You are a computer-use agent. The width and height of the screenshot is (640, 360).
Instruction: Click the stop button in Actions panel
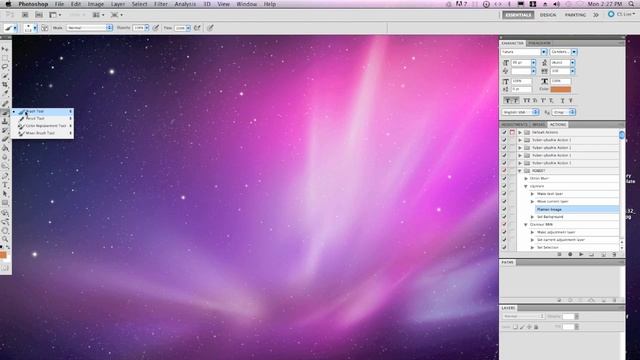tap(560, 254)
